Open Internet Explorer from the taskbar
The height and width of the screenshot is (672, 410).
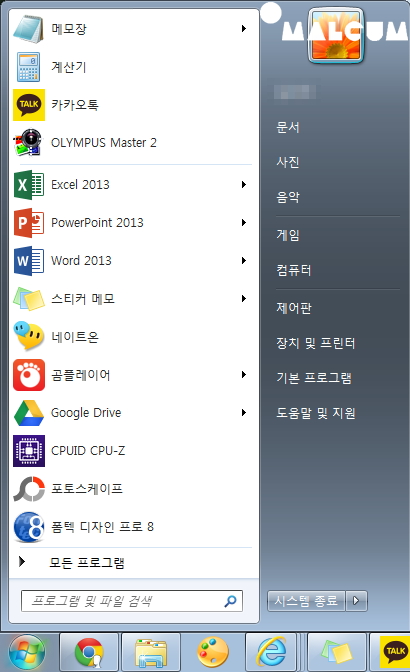[271, 652]
